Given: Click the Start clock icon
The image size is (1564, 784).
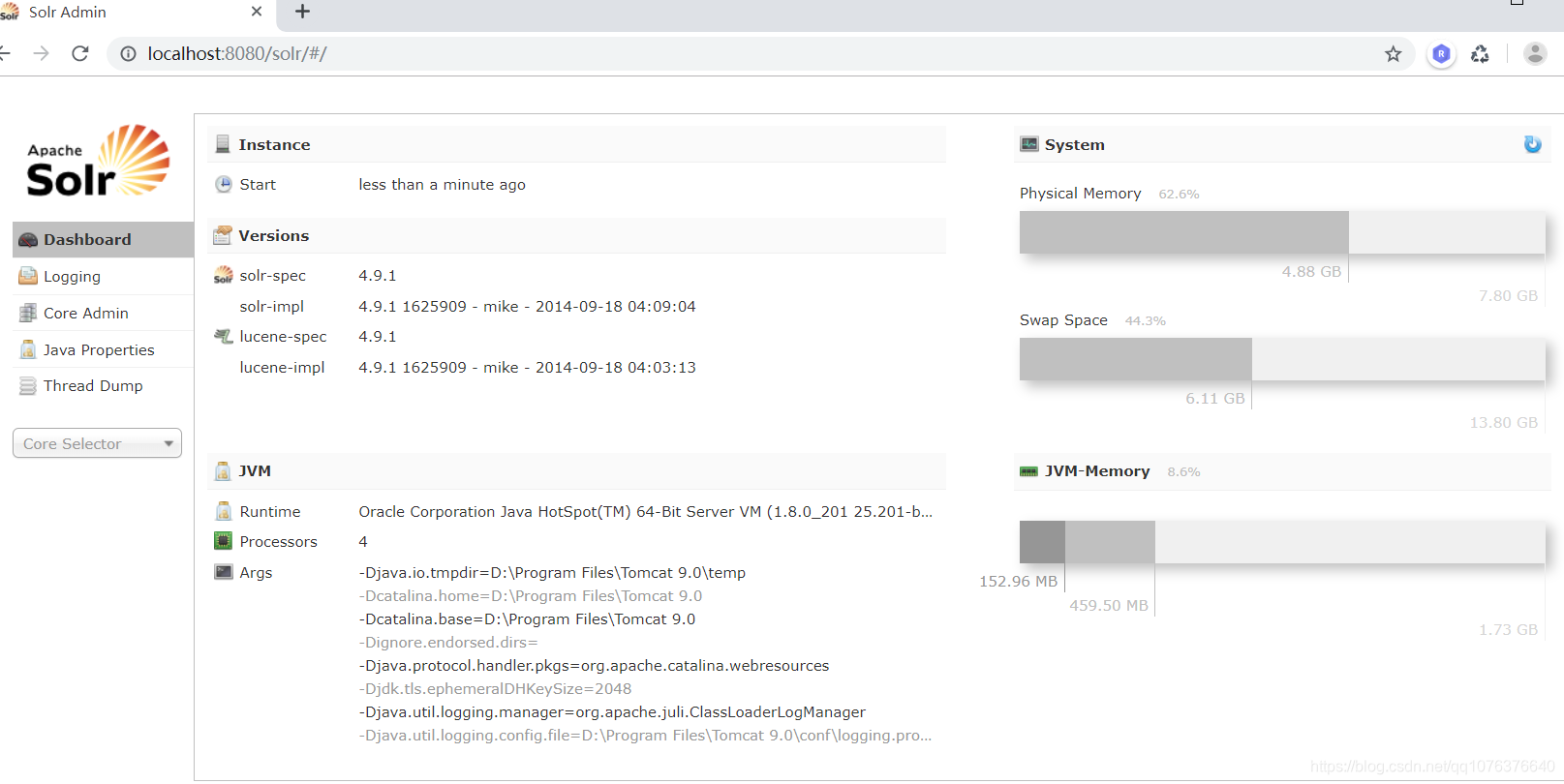Looking at the screenshot, I should click(224, 184).
